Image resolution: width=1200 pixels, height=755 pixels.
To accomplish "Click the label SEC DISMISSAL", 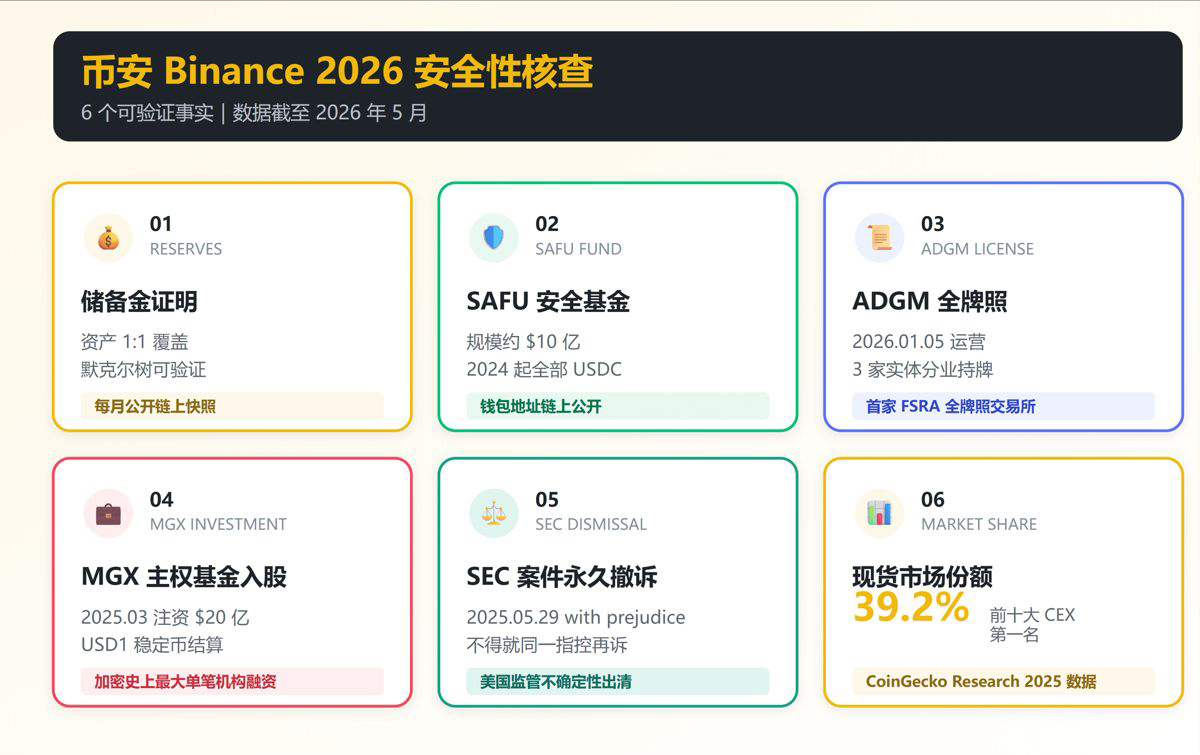I will coord(591,524).
